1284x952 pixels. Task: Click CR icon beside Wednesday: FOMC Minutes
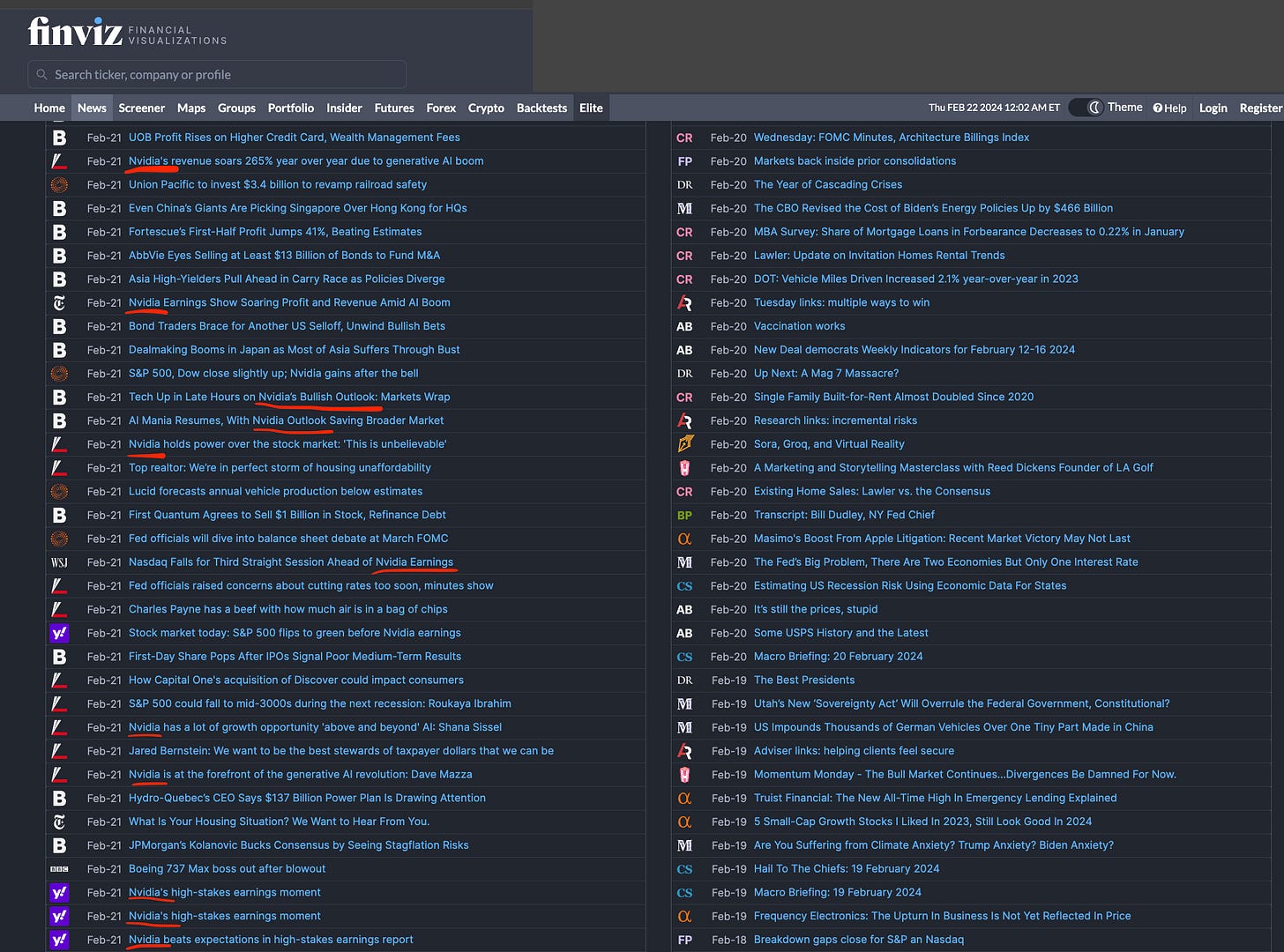pyautogui.click(x=684, y=138)
